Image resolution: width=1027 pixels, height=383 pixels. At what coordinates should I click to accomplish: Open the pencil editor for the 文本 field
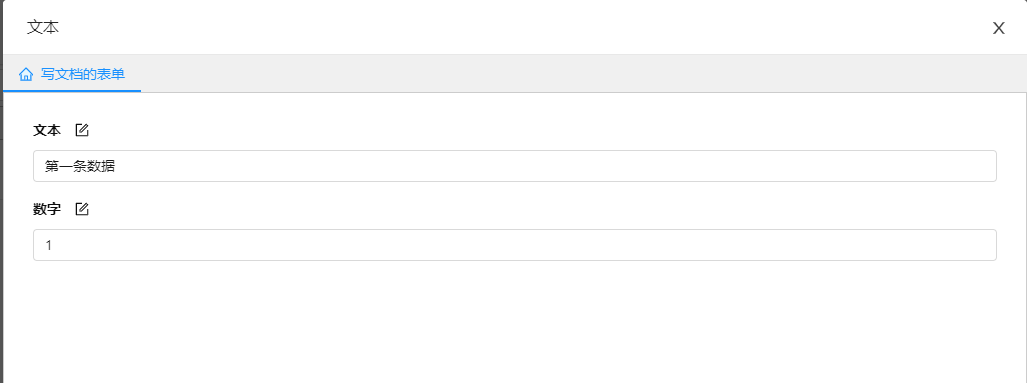click(82, 130)
